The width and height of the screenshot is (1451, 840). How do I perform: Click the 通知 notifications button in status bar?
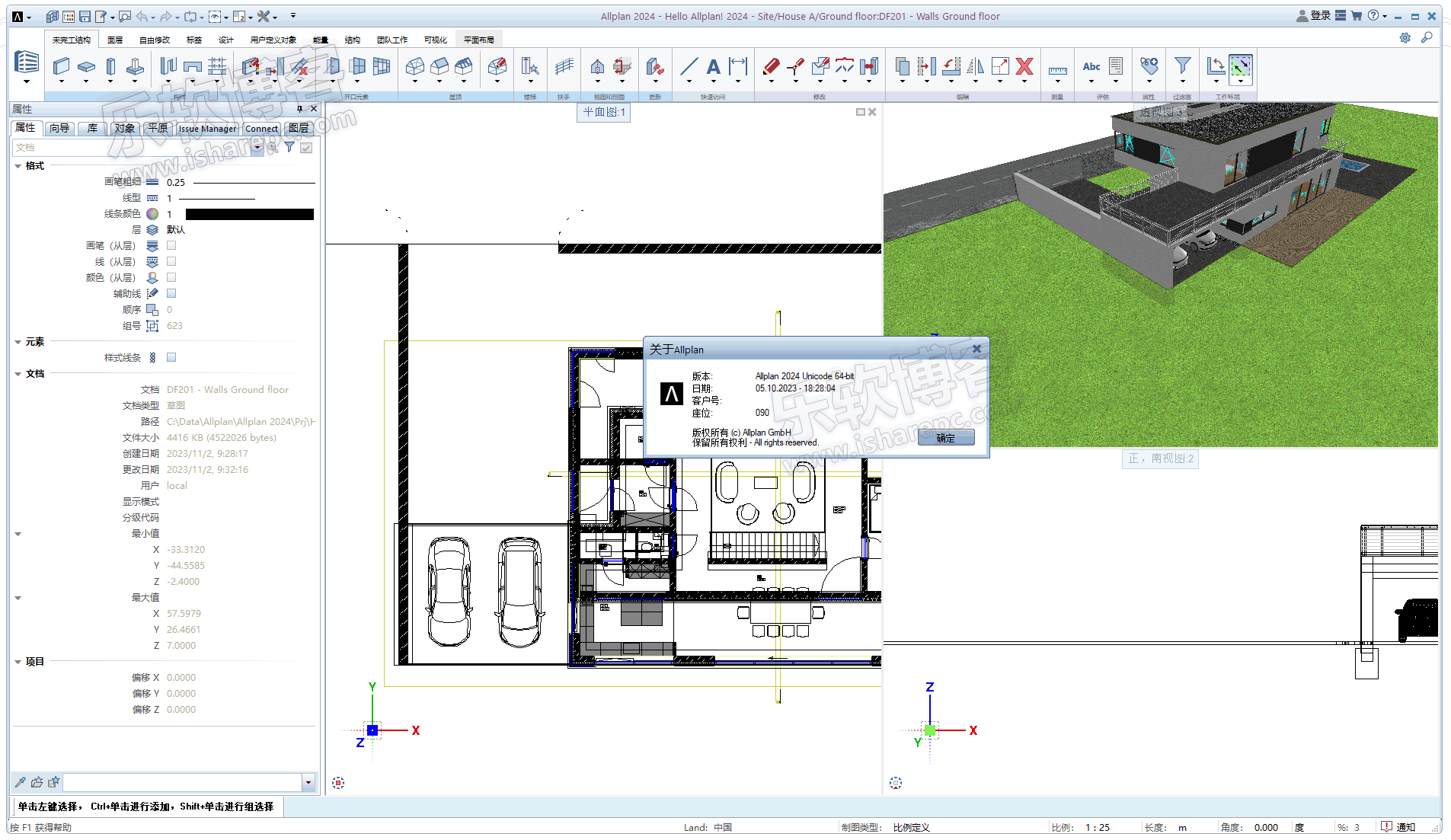[1398, 827]
